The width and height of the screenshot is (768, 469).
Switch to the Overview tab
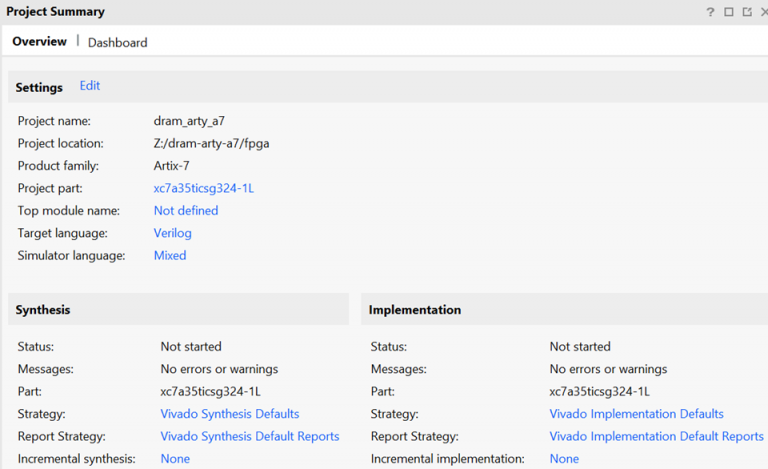coord(39,41)
